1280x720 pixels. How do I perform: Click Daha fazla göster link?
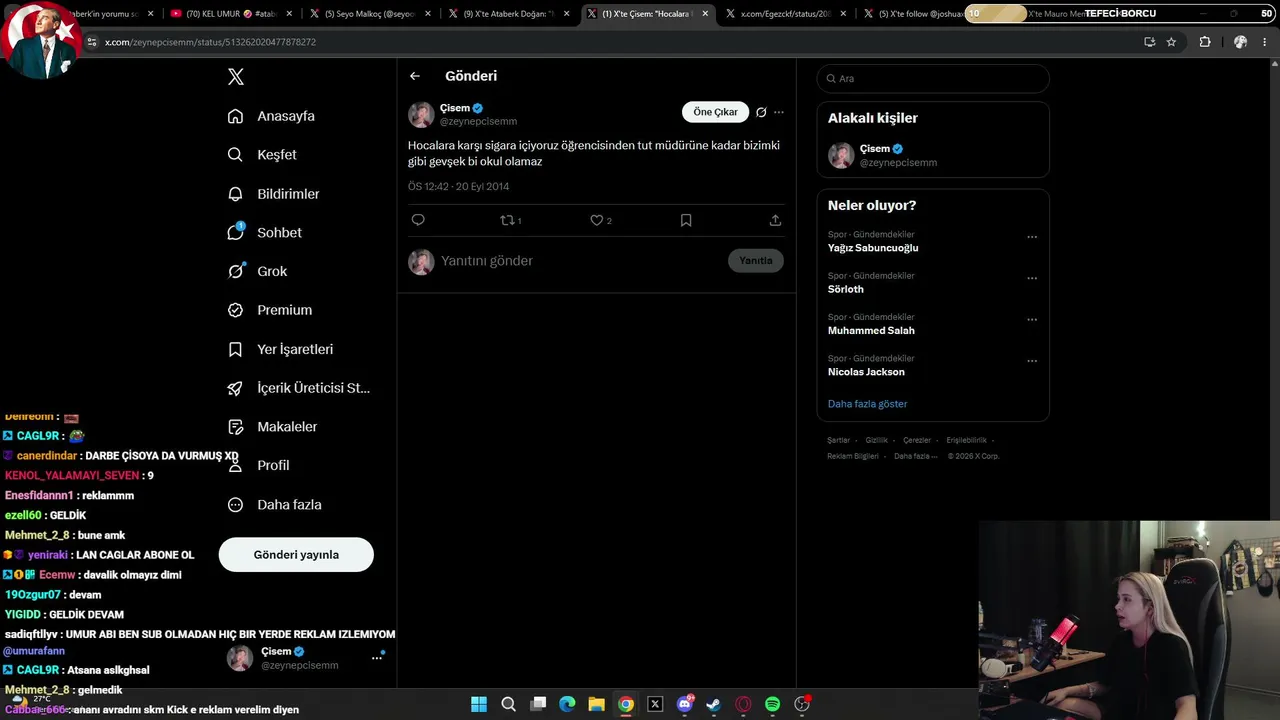coord(867,404)
